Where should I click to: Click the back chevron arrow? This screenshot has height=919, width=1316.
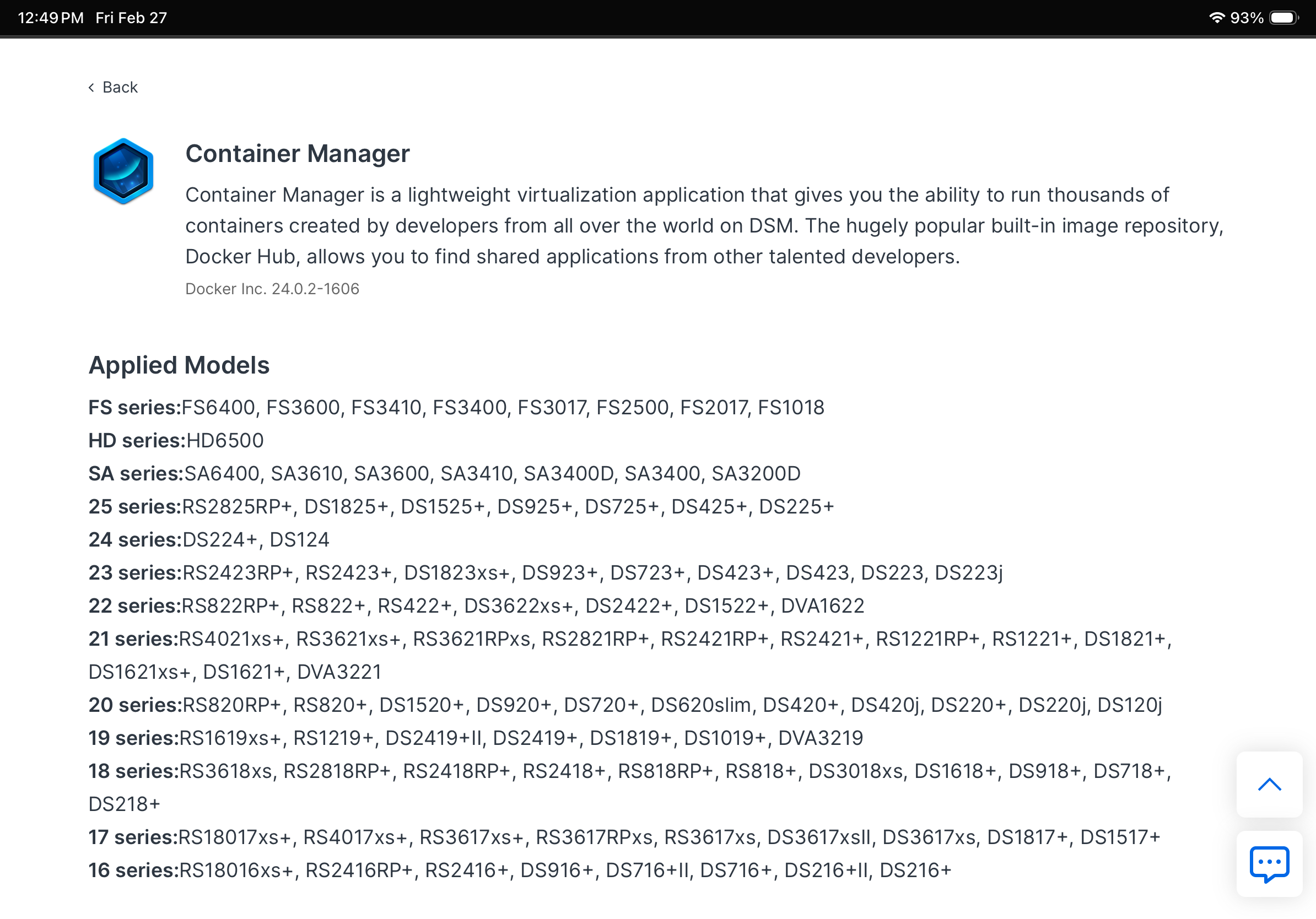(x=91, y=87)
